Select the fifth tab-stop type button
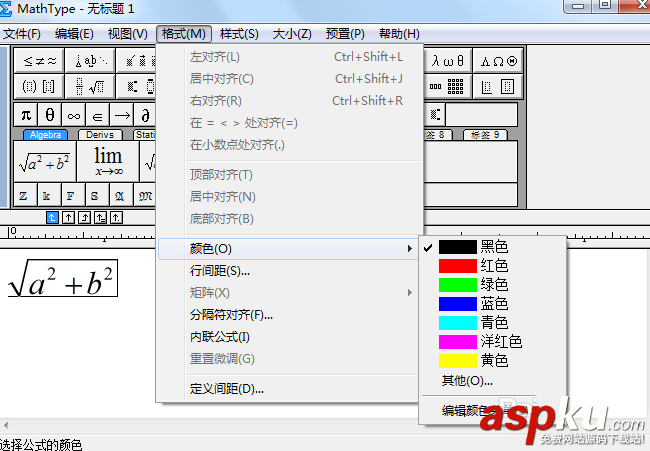Screen dimensions: 650x451 tap(116, 218)
